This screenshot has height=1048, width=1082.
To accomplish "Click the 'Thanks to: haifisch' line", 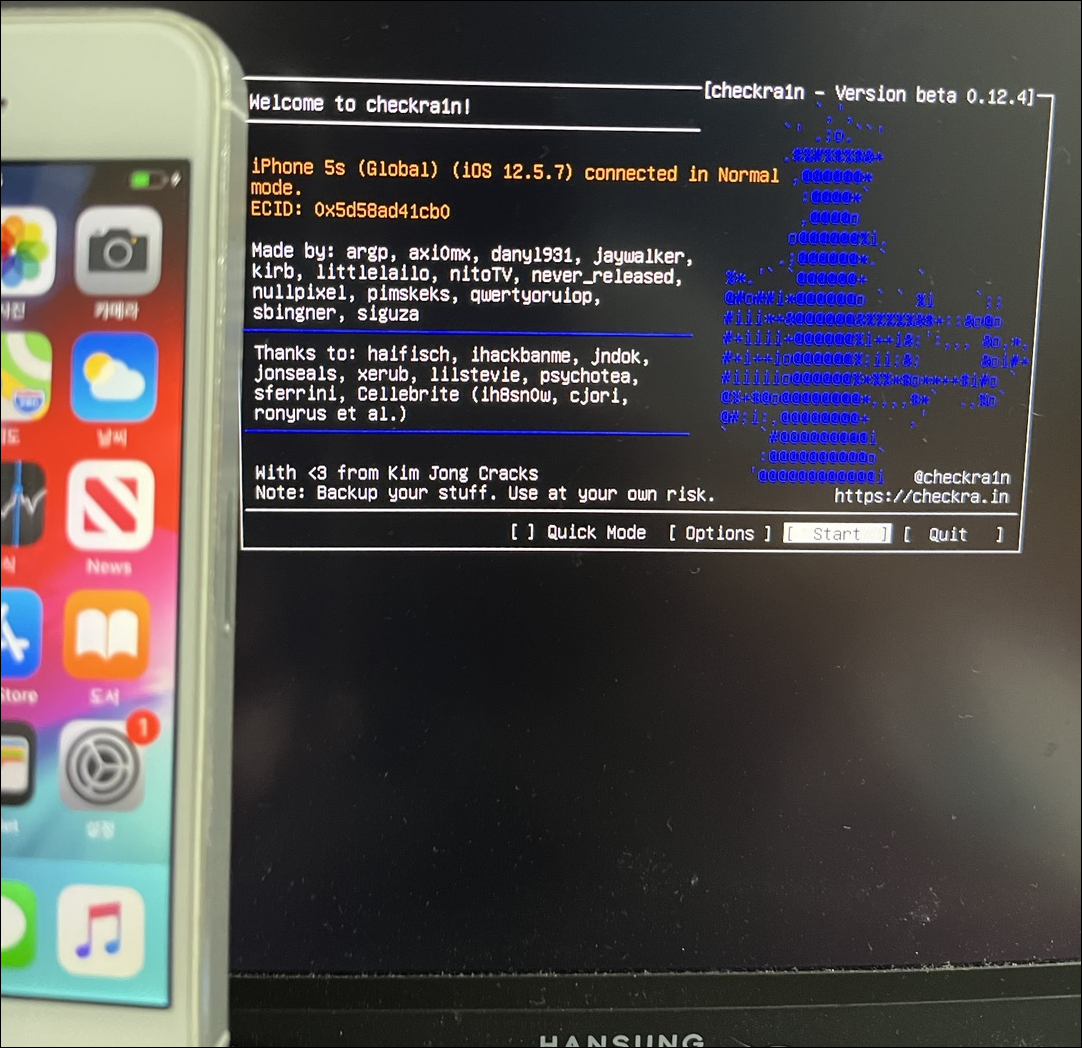I will coord(452,355).
